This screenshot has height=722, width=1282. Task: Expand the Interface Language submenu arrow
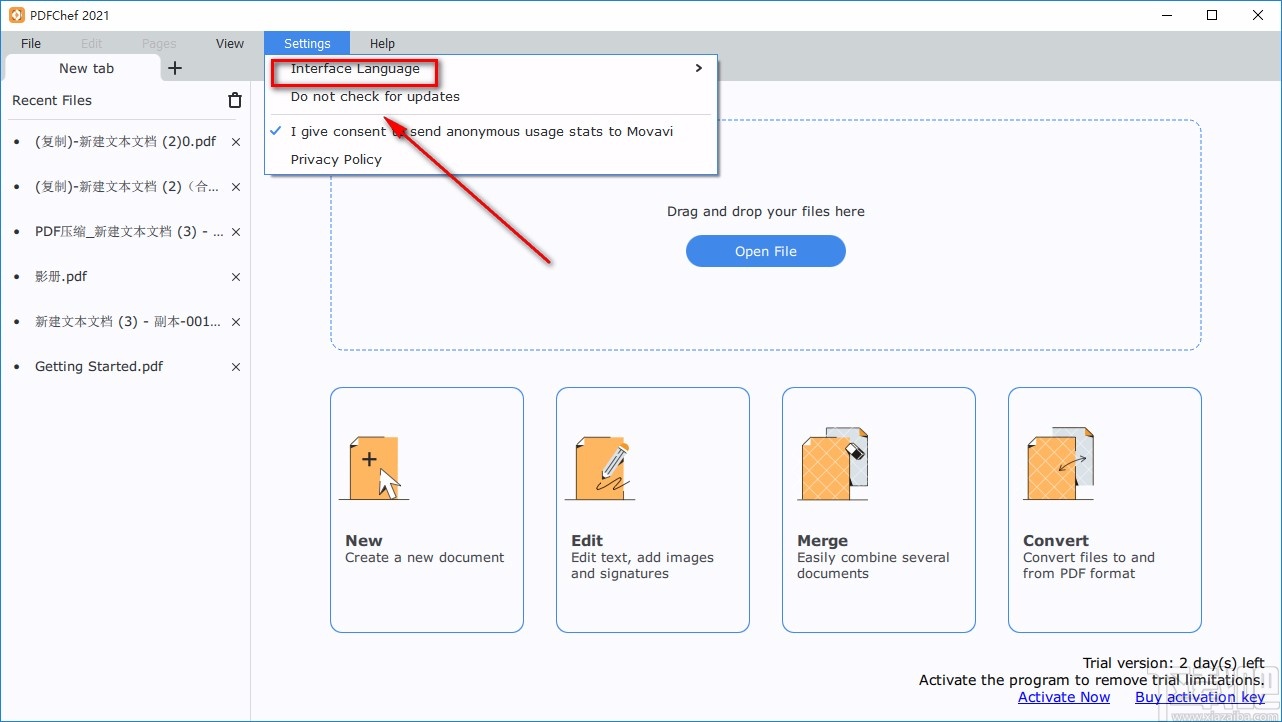coord(699,68)
